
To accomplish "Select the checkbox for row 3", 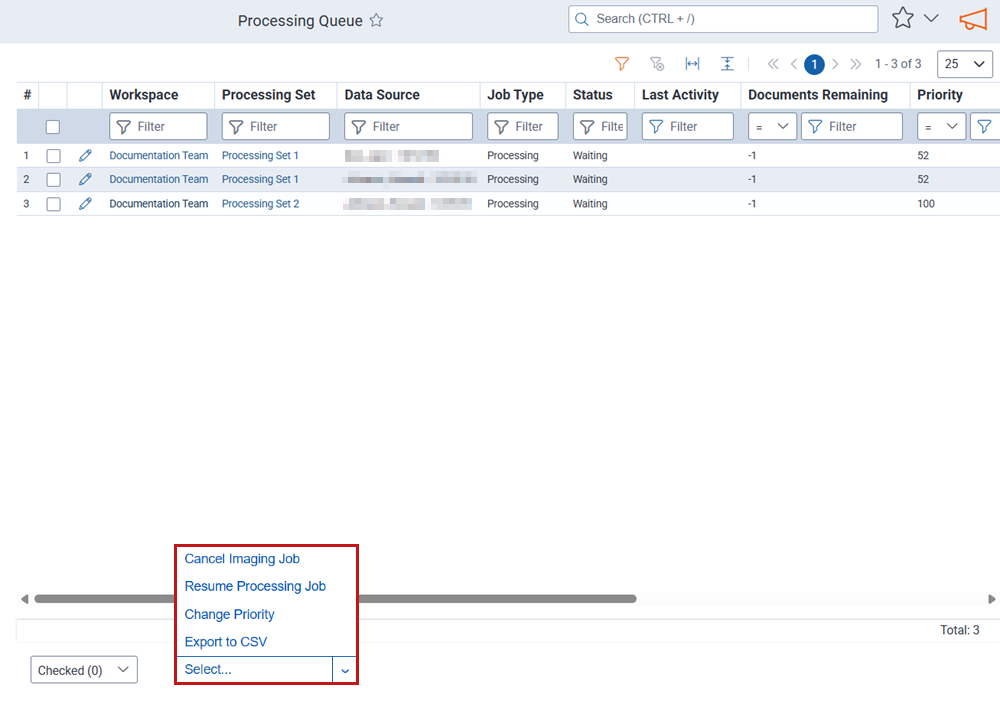I will pos(54,204).
